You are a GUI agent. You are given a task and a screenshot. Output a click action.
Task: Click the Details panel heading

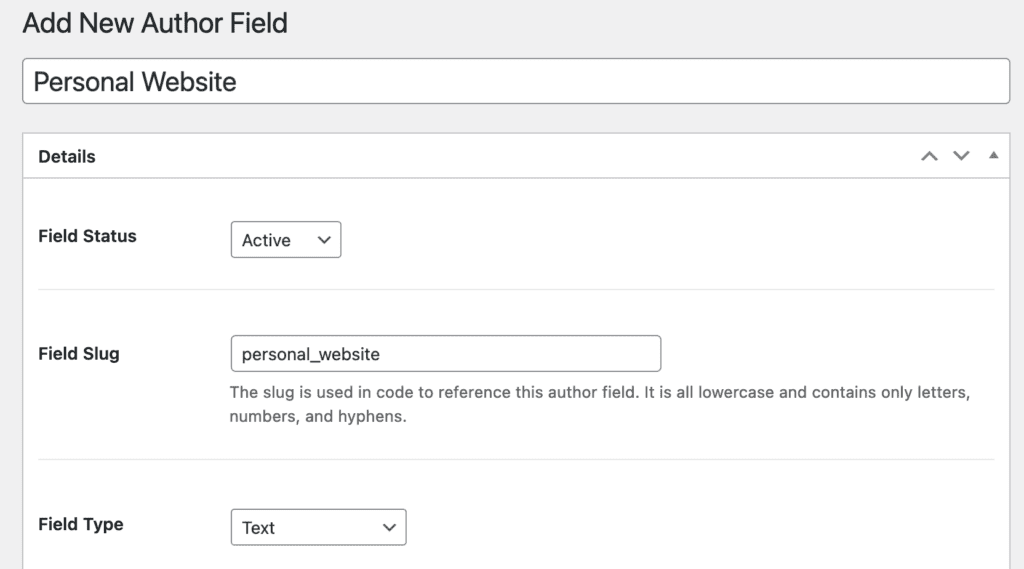[x=67, y=156]
